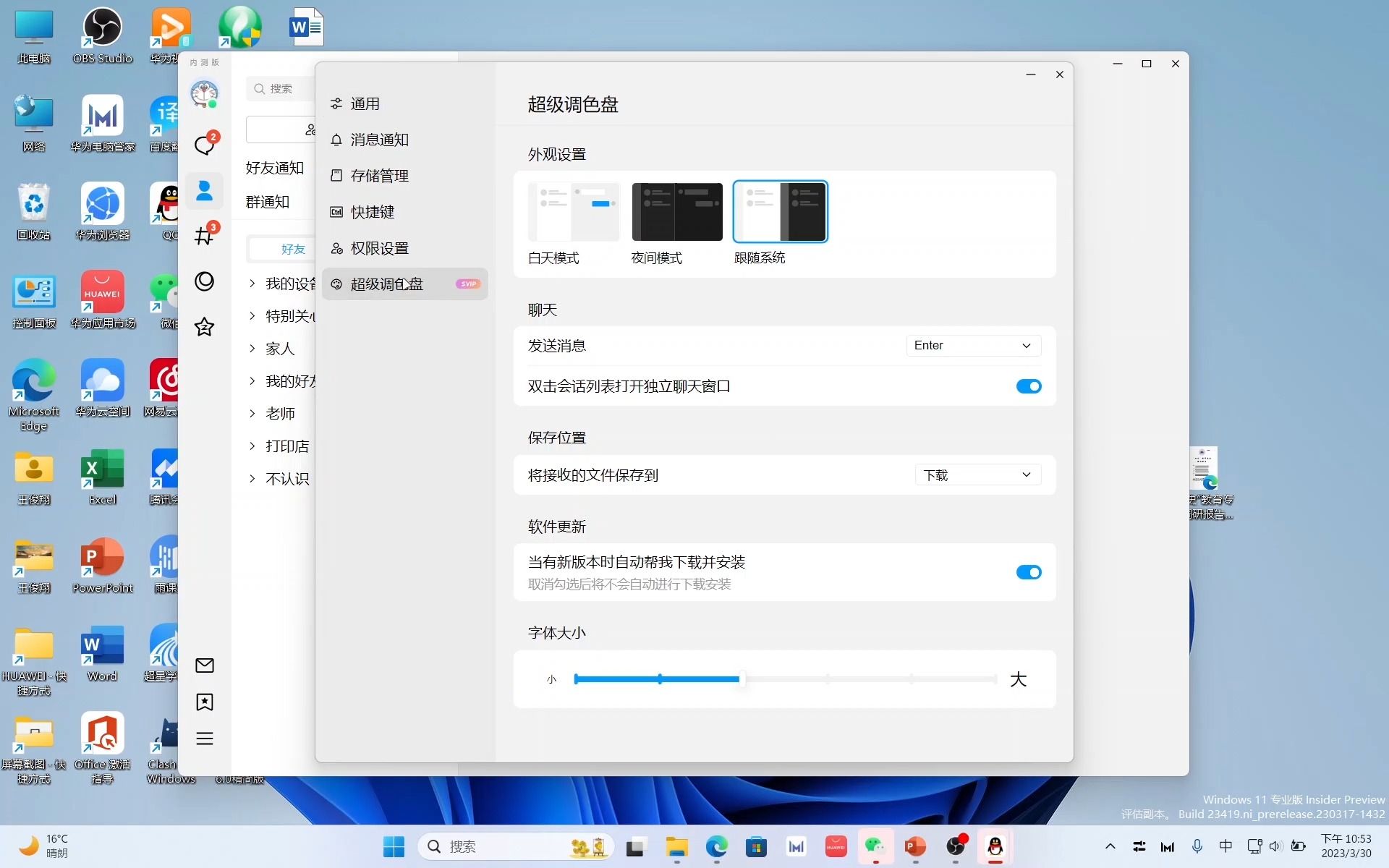The image size is (1389, 868).
Task: Expand 不认识 contact group
Action: pyautogui.click(x=253, y=478)
